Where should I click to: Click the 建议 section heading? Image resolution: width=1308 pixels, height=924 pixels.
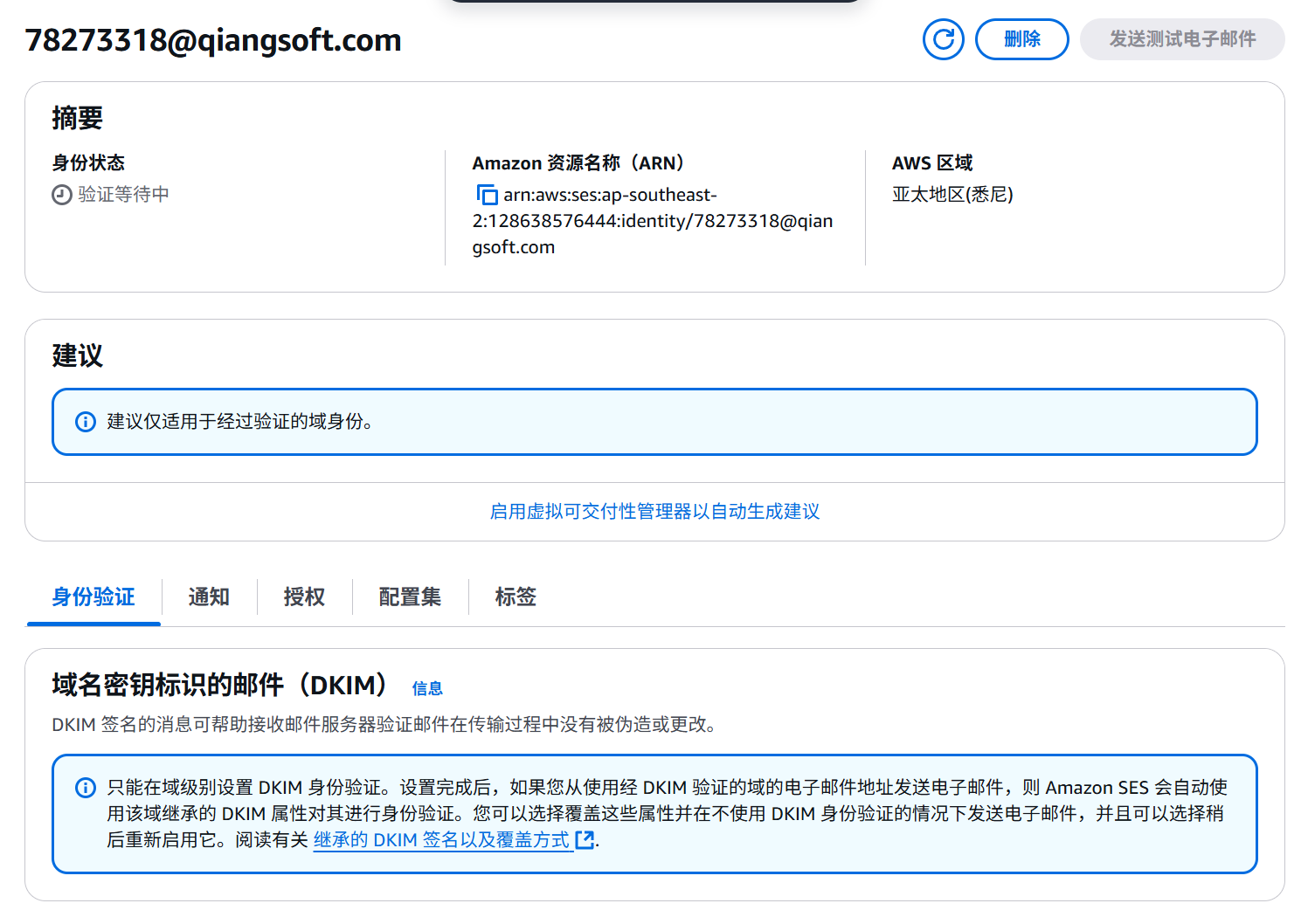[x=78, y=355]
